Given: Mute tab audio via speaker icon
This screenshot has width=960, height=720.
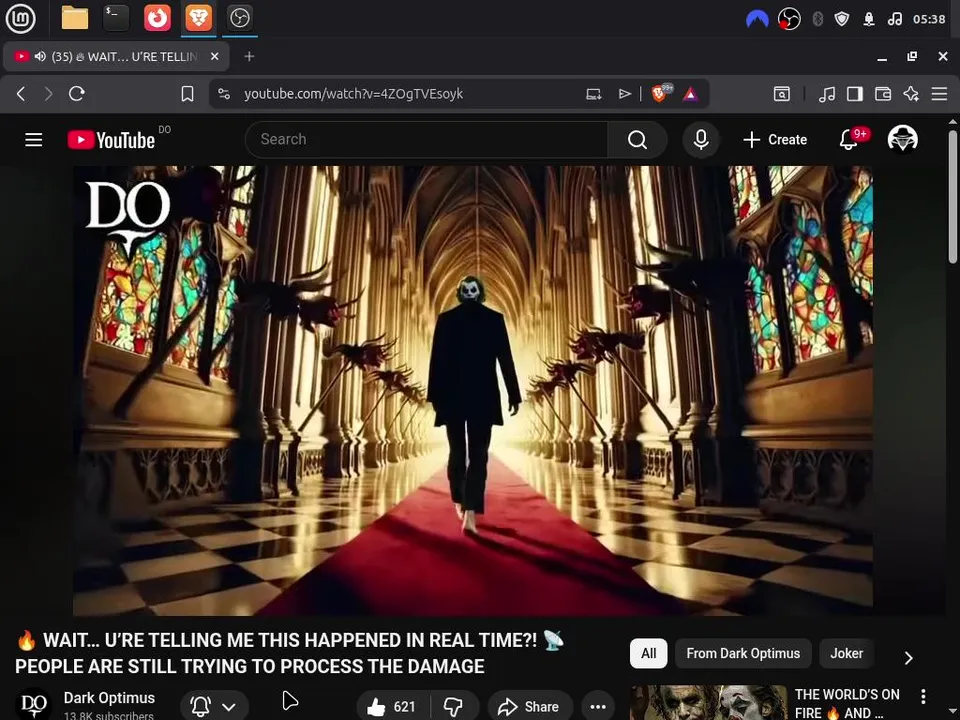Looking at the screenshot, I should tap(40, 56).
